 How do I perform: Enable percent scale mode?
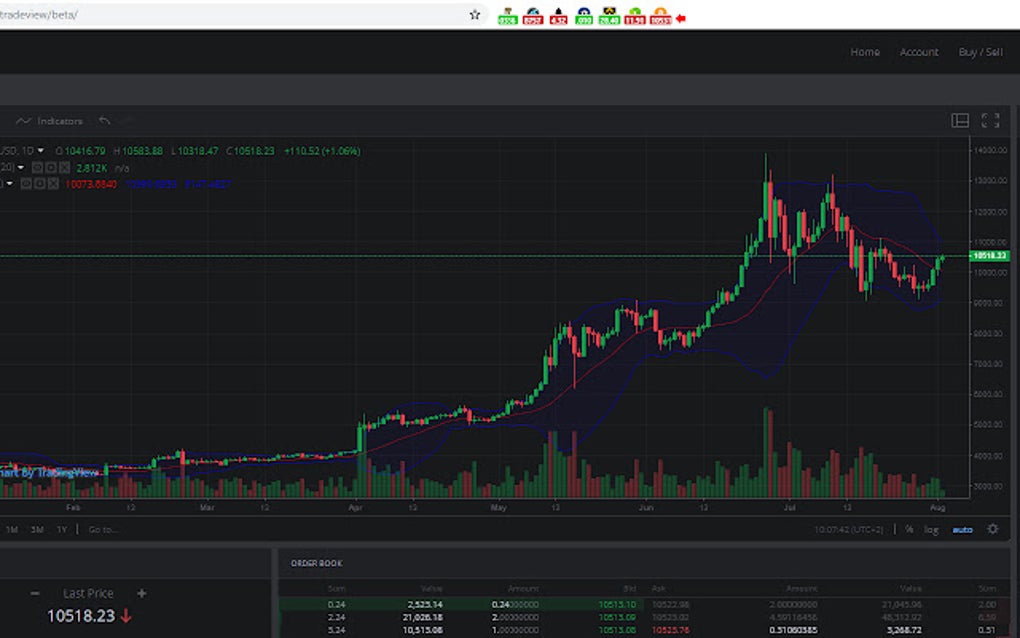click(x=909, y=530)
